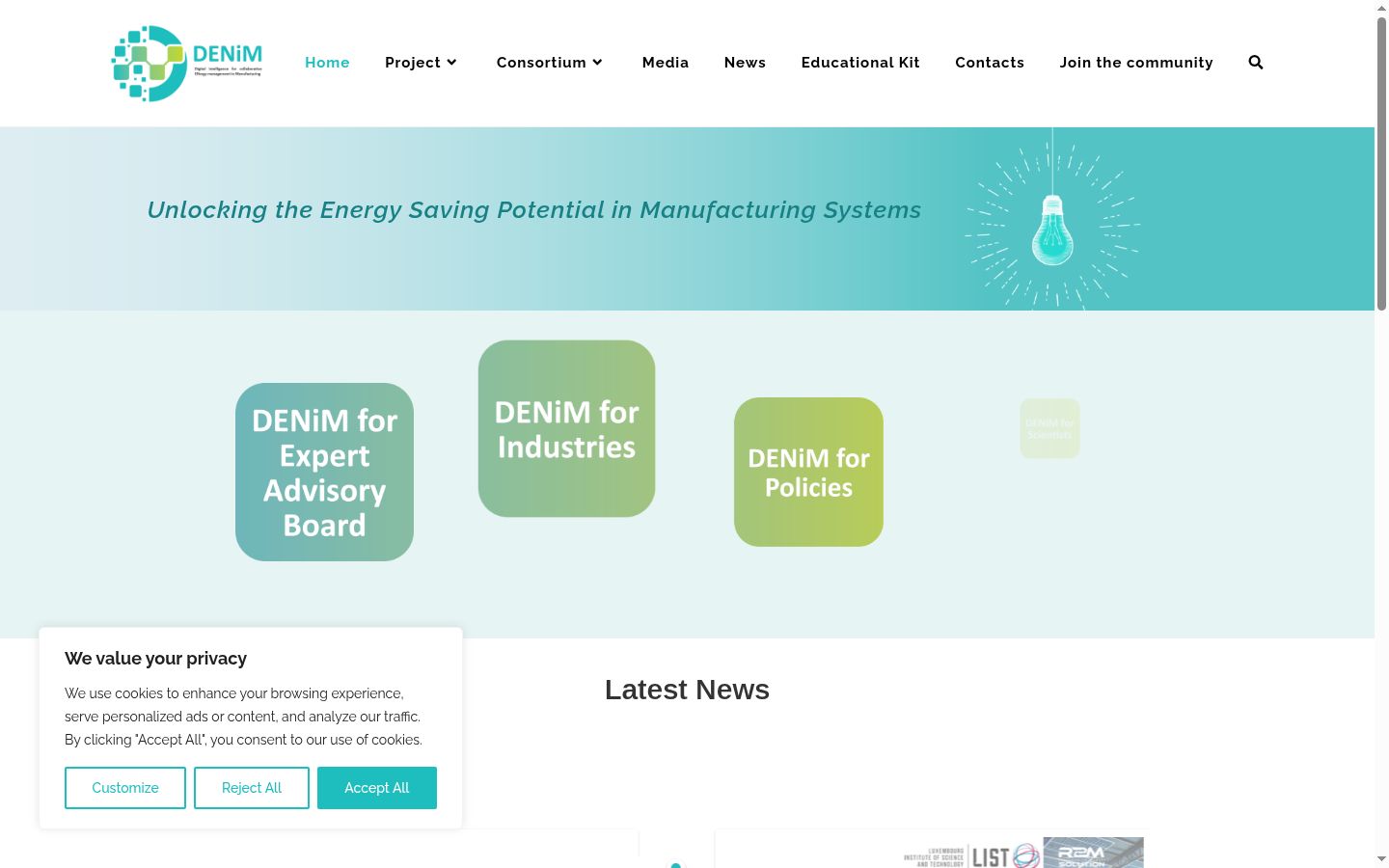Click the page vertical scrollbar thumb
The image size is (1389, 868).
[x=1381, y=164]
